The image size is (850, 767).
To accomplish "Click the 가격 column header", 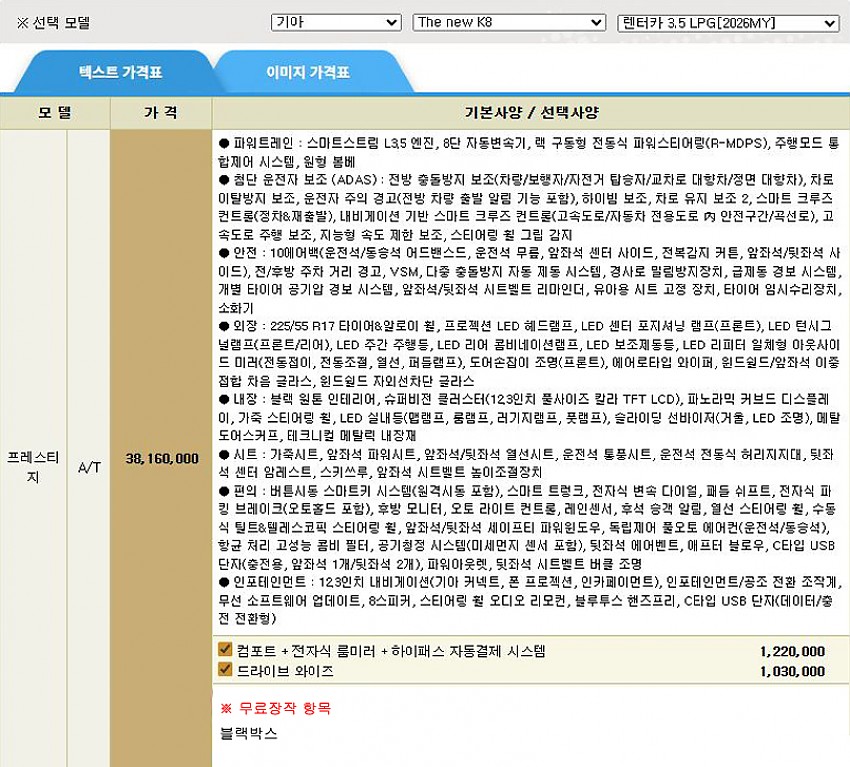I will click(161, 112).
